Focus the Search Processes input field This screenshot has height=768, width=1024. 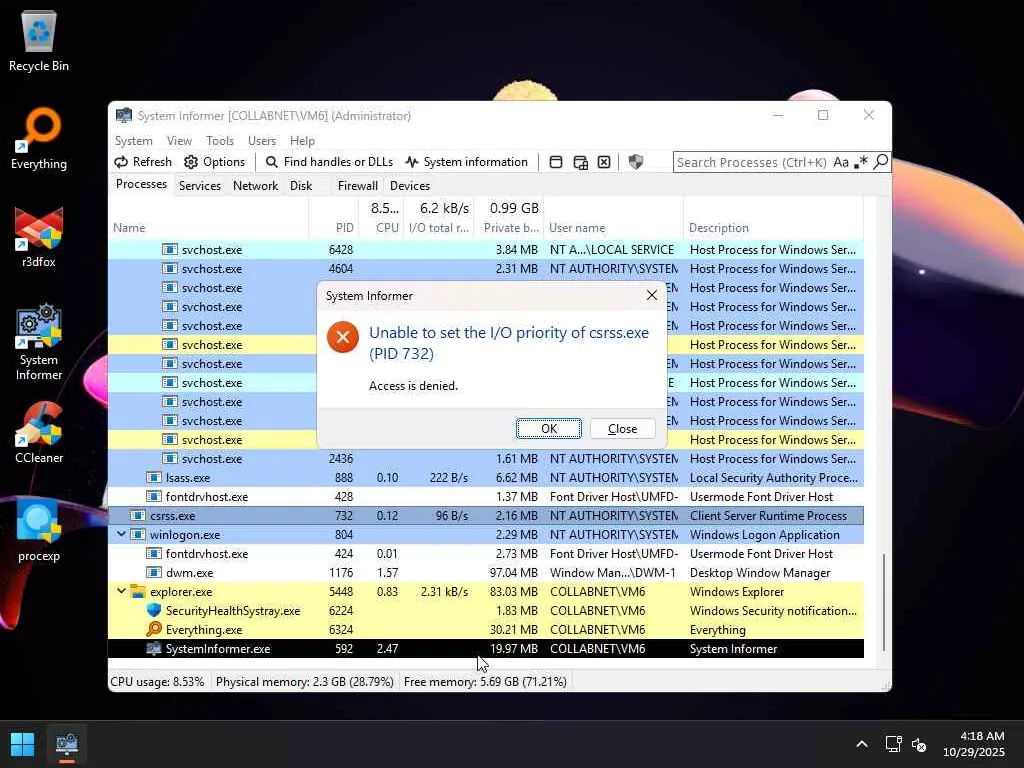(752, 162)
